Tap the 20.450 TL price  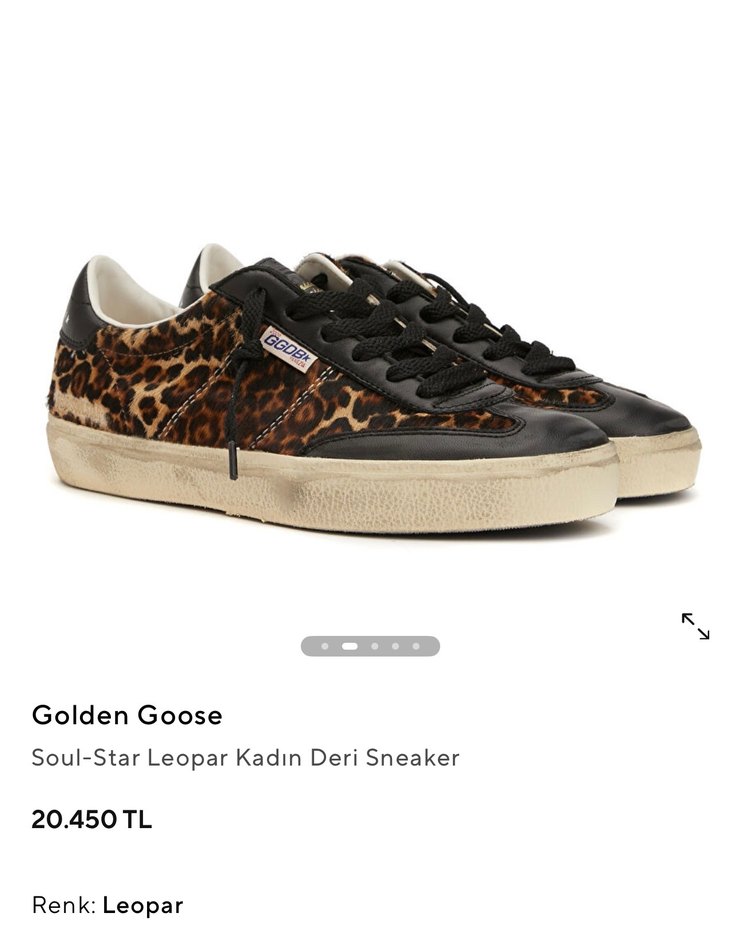(92, 819)
